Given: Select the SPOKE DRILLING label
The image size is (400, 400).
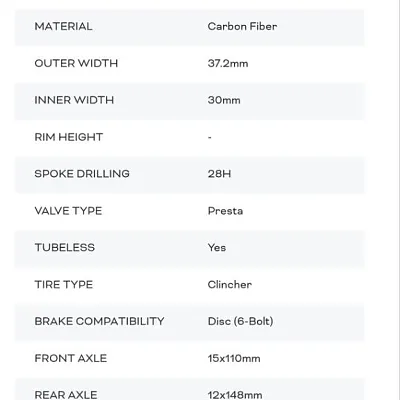Looking at the screenshot, I should 82,174.
